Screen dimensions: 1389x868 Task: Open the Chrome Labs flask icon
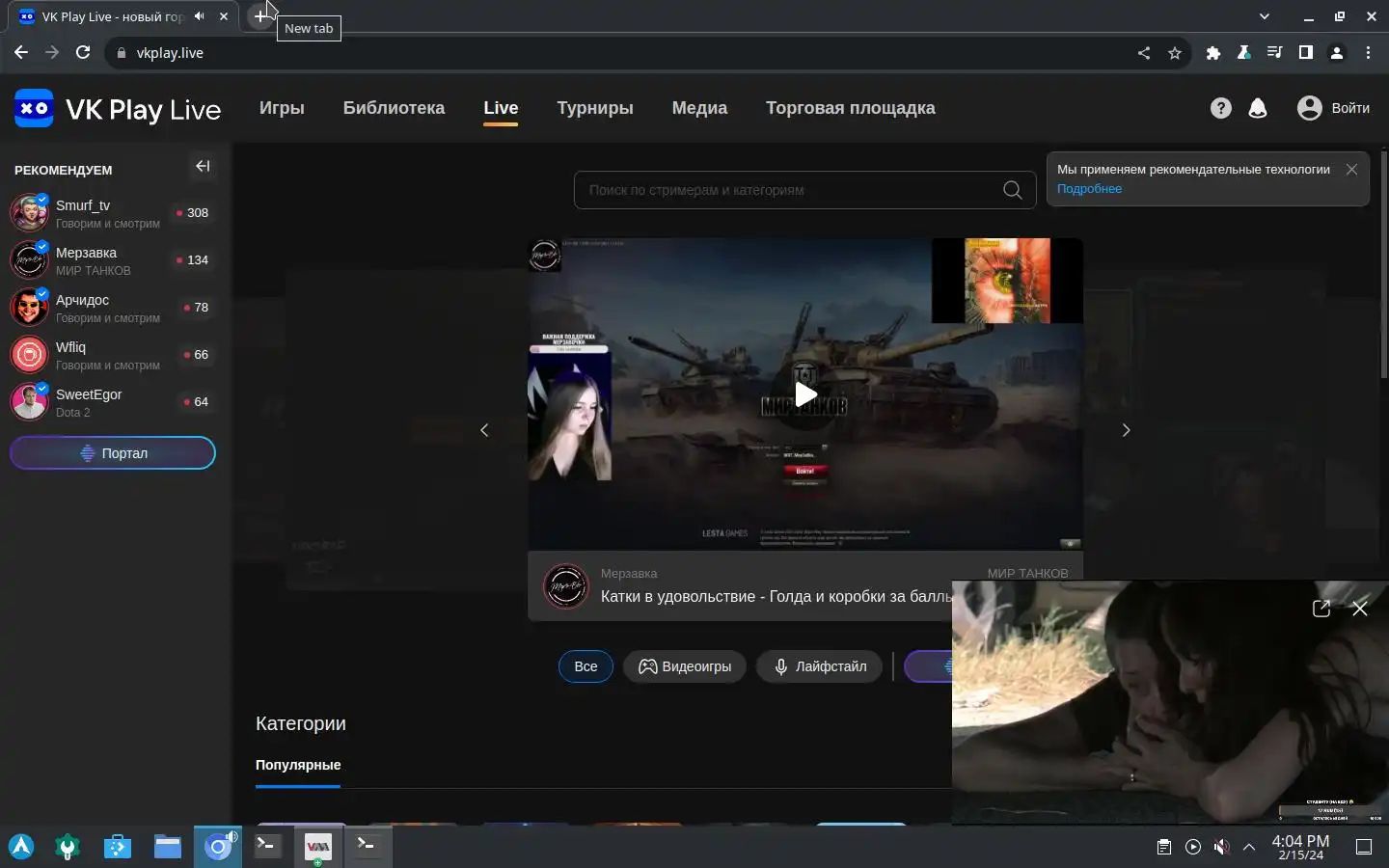click(1244, 53)
